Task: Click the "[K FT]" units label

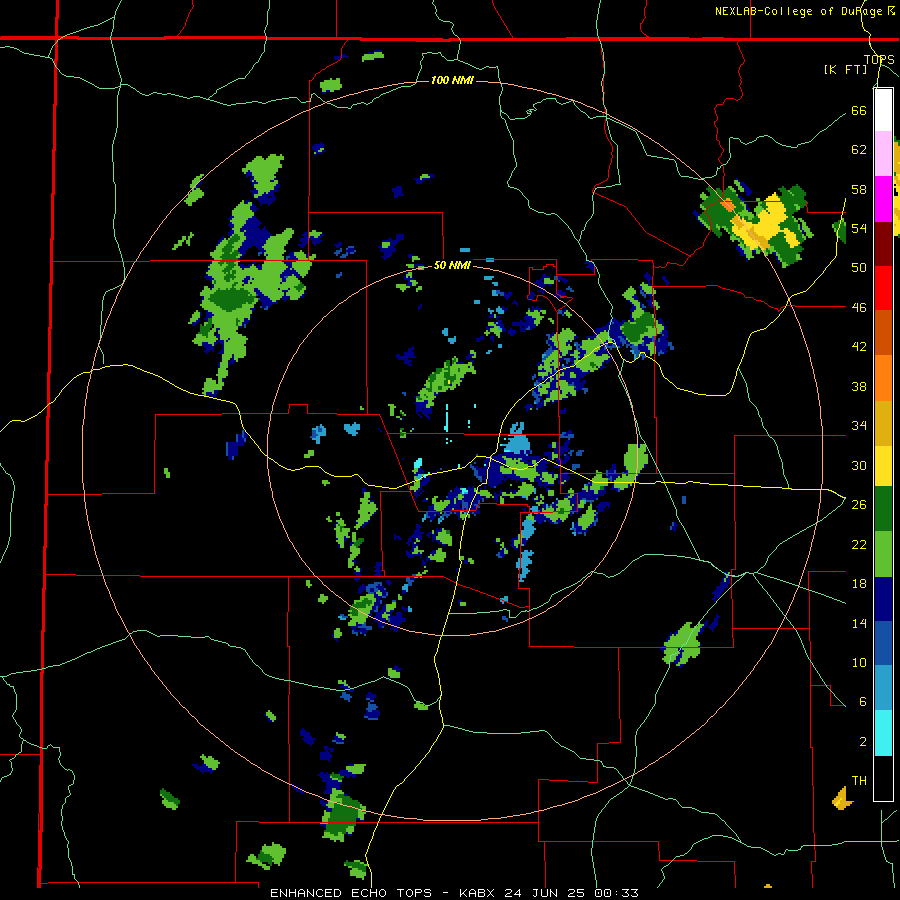Action: tap(845, 70)
